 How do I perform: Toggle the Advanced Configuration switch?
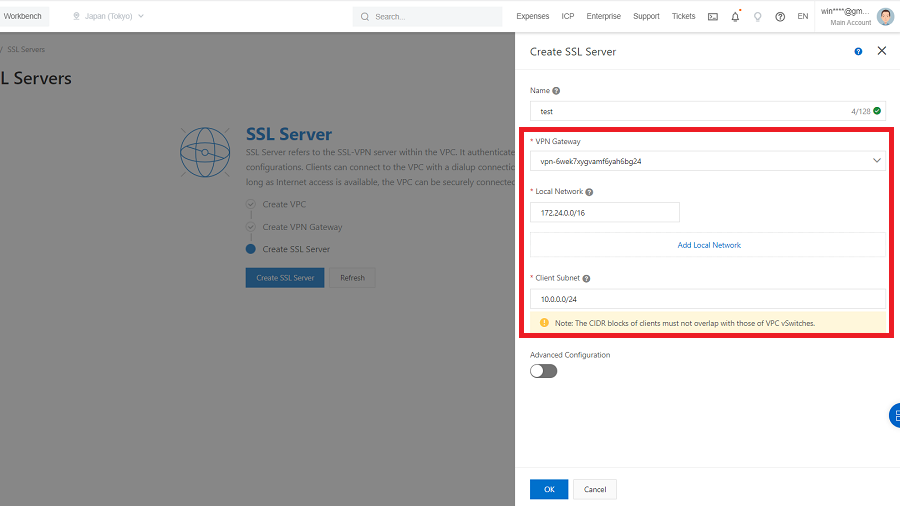[x=543, y=371]
